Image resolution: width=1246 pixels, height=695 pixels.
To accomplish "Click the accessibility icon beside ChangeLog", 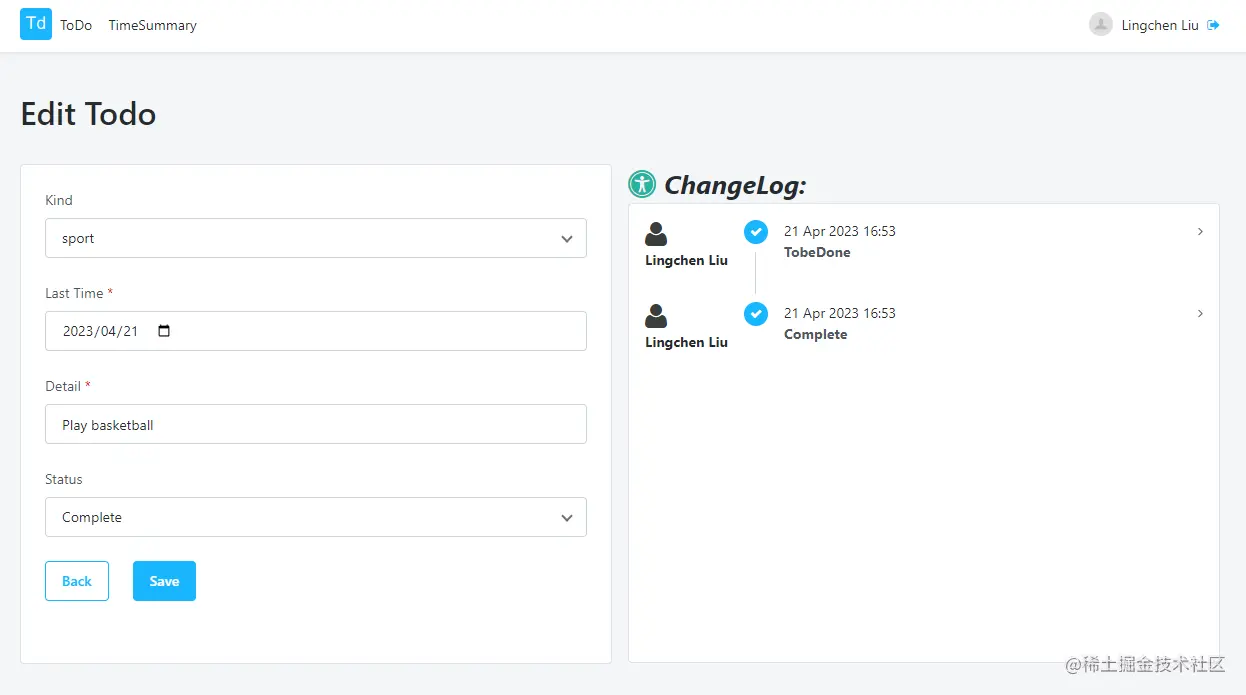I will pyautogui.click(x=642, y=184).
